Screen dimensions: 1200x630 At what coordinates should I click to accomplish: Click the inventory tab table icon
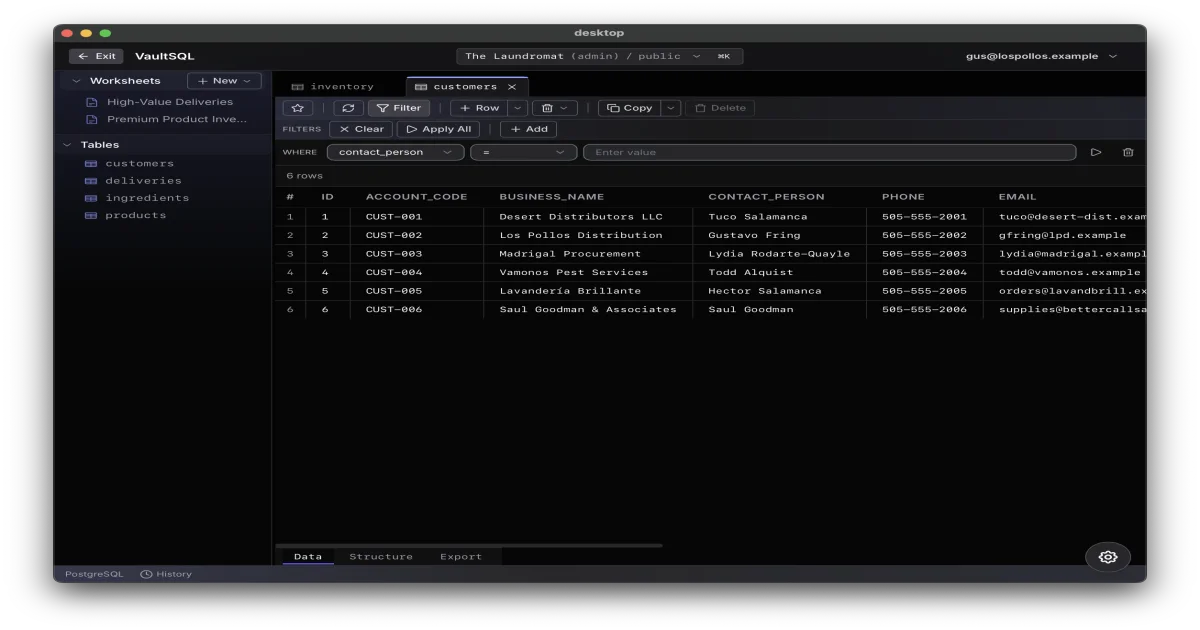click(x=297, y=87)
